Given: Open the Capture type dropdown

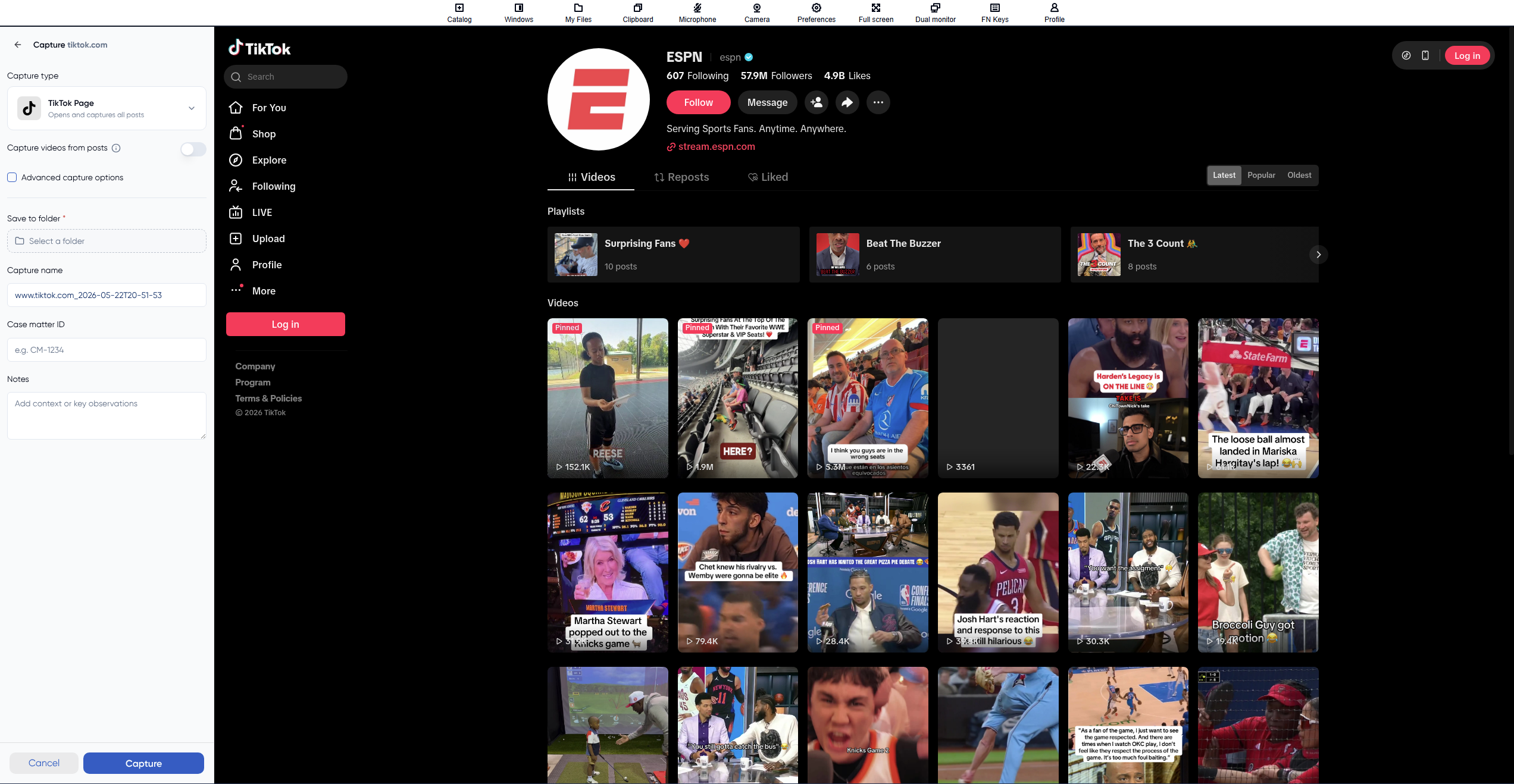Looking at the screenshot, I should pyautogui.click(x=107, y=108).
